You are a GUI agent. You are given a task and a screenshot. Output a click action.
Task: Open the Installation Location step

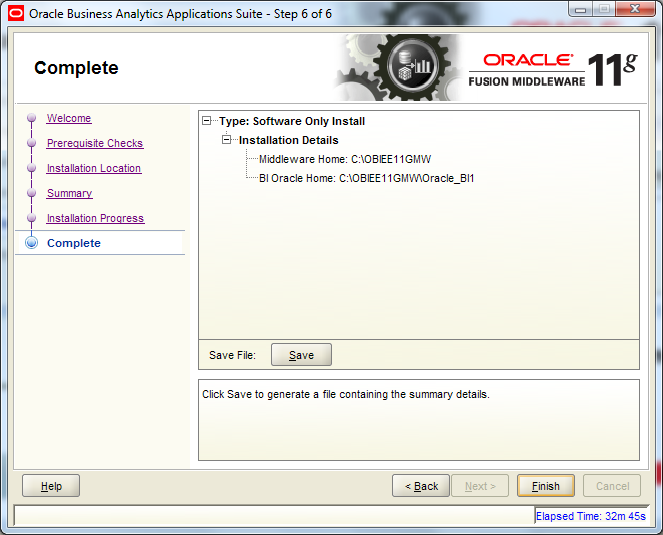(94, 168)
